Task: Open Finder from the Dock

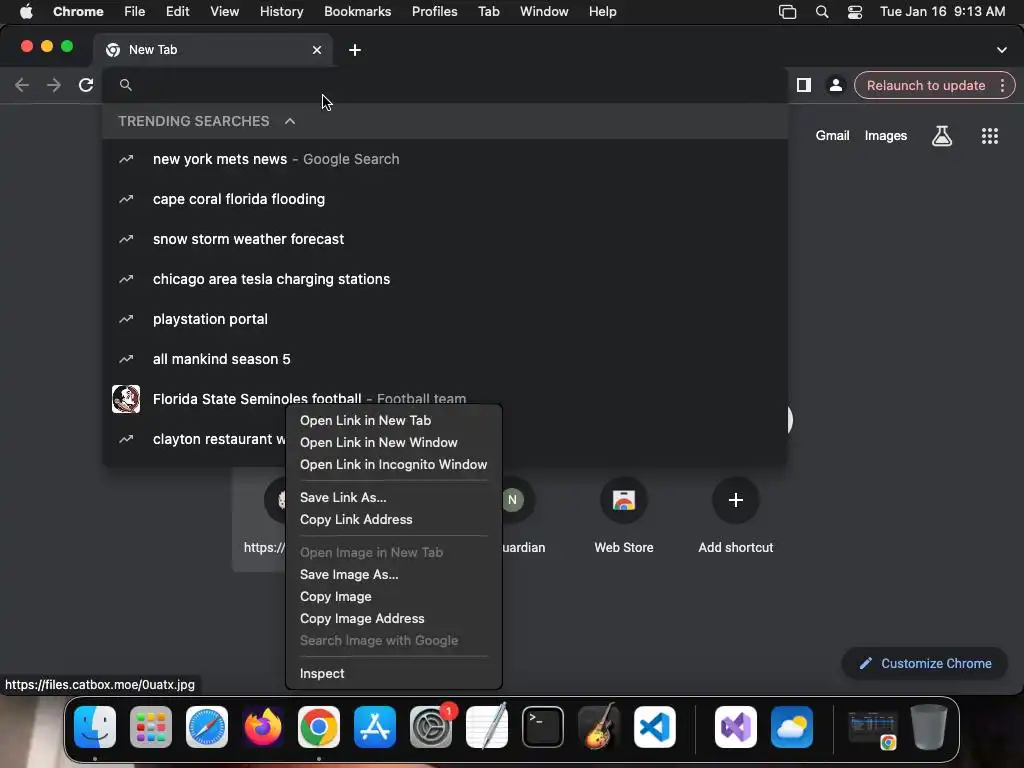Action: [x=95, y=727]
